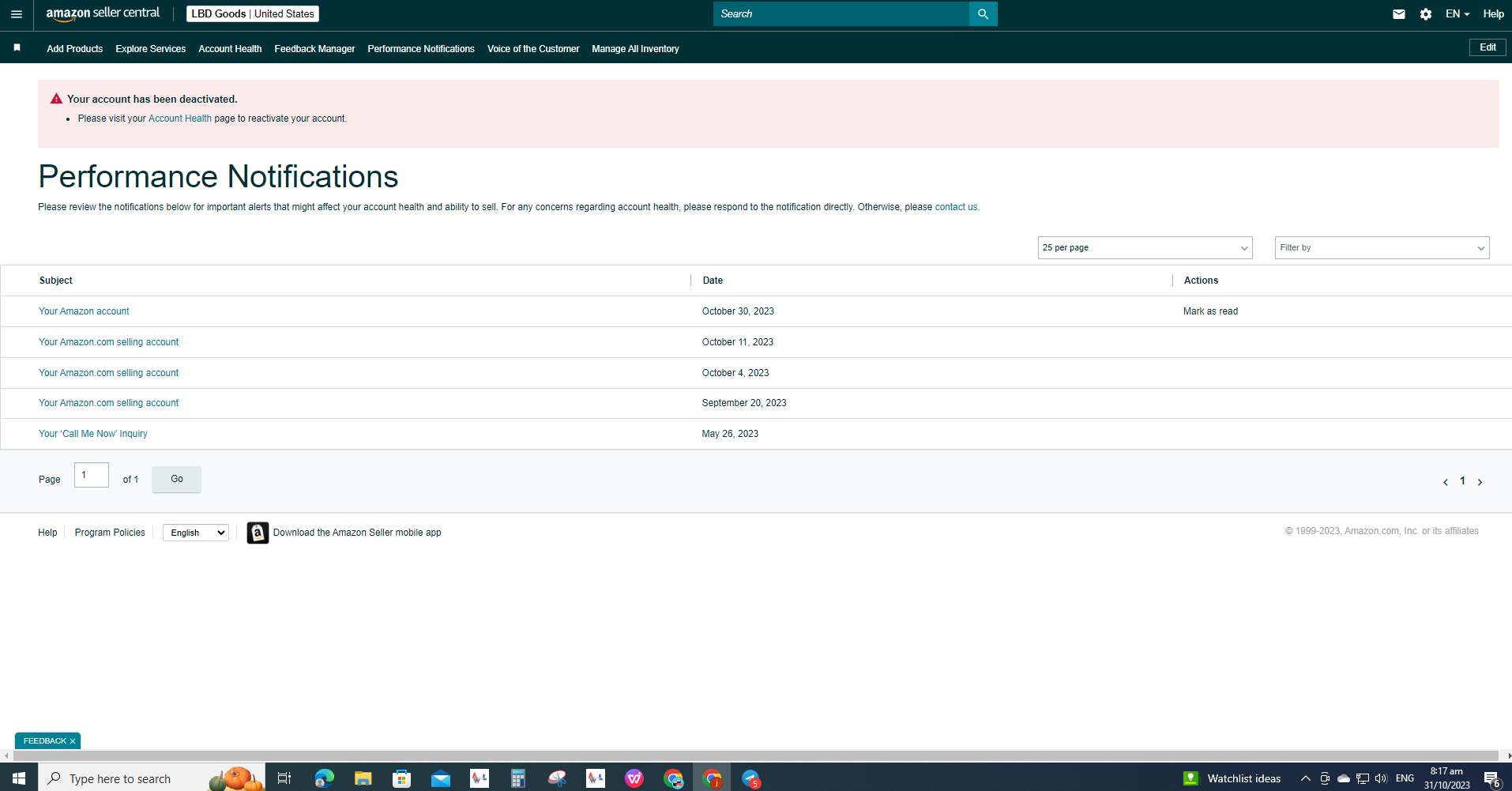Screen dimensions: 1512x791
Task: Open Account Health in the nav bar
Action: [x=230, y=49]
